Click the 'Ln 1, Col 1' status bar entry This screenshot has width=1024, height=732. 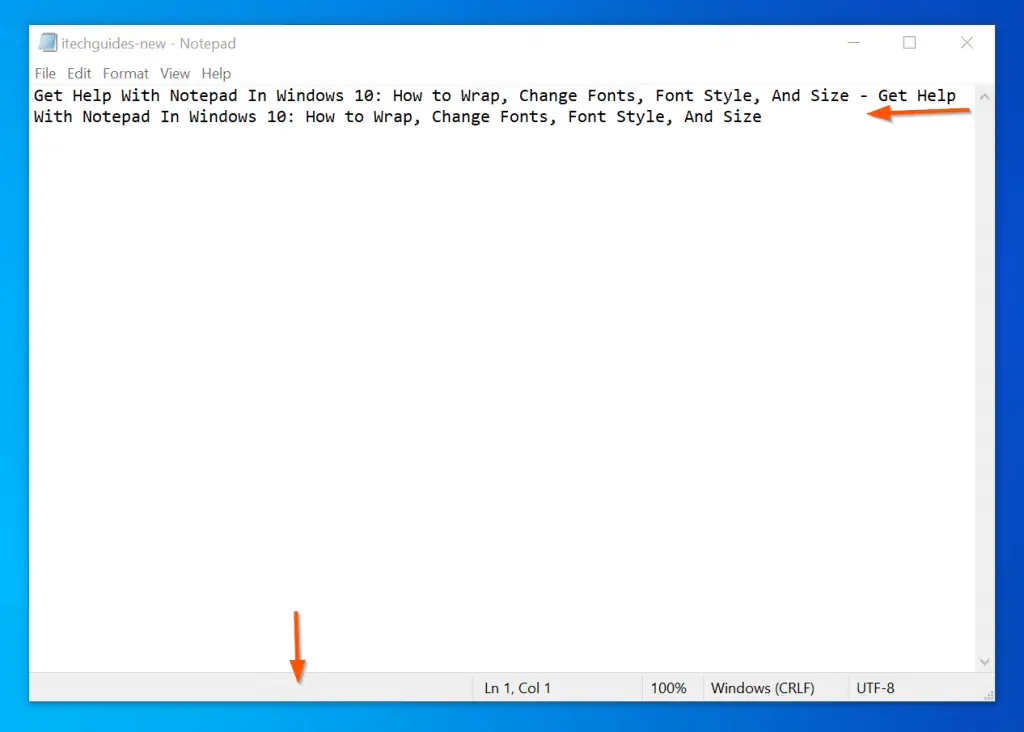(517, 688)
